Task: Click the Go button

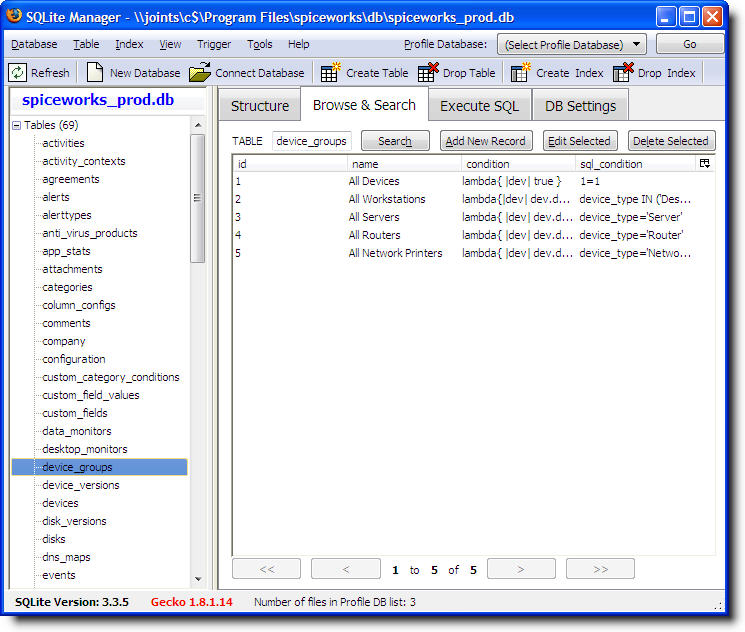Action: [x=689, y=44]
